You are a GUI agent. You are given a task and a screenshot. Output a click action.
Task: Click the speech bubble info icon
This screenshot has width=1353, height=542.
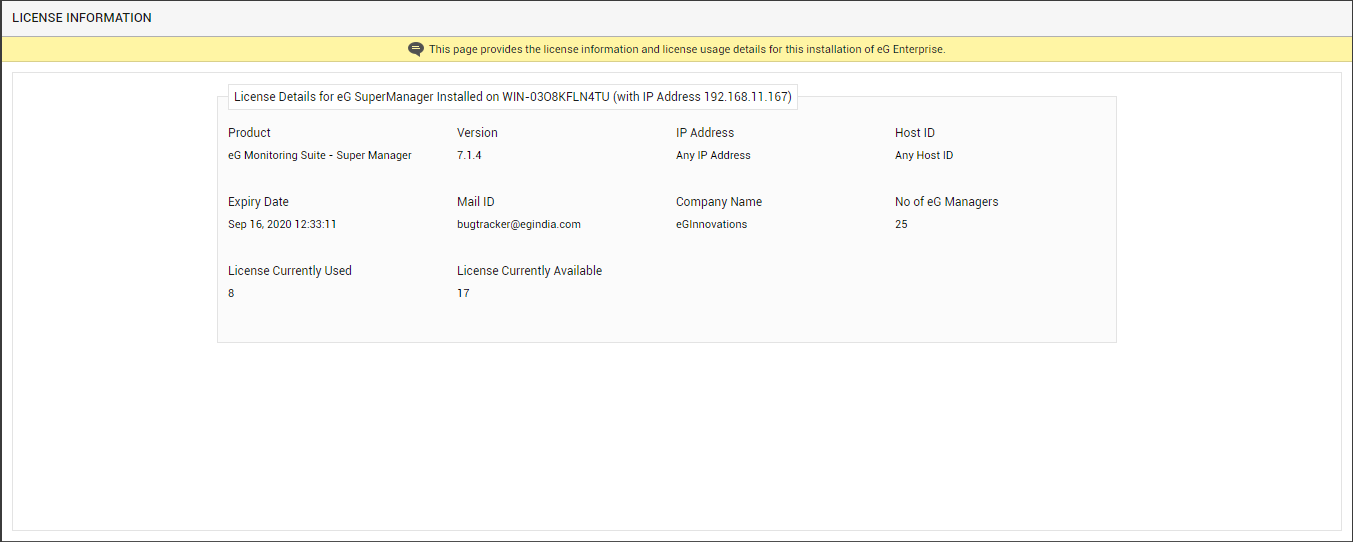coord(416,49)
